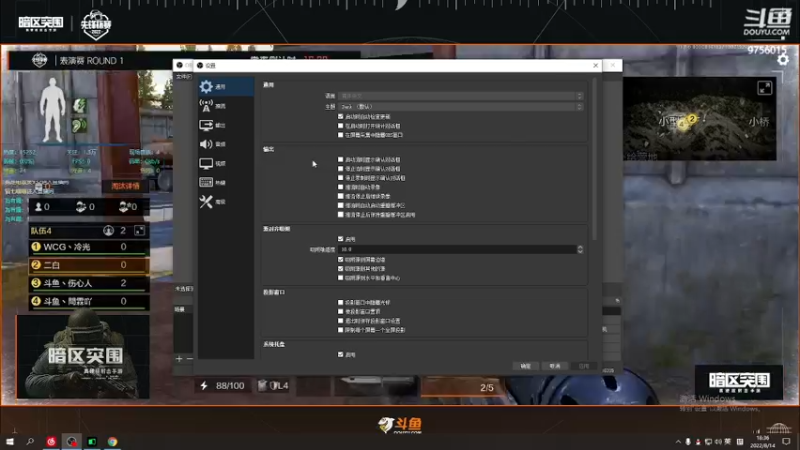This screenshot has height=450, width=800.
Task: Switch the input method indicator 英 in tray
Action: (728, 442)
